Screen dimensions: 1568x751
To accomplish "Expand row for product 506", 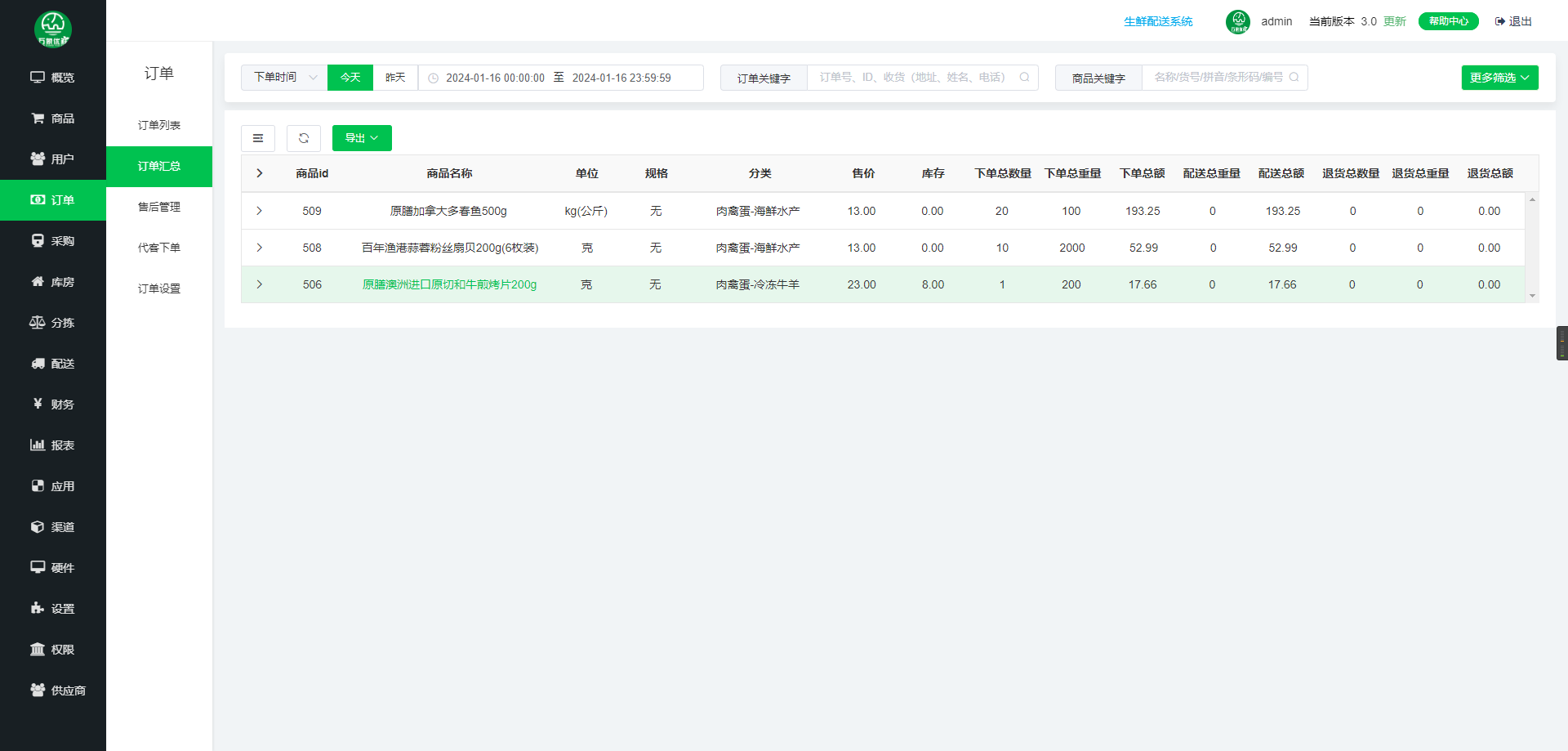I will [x=260, y=284].
